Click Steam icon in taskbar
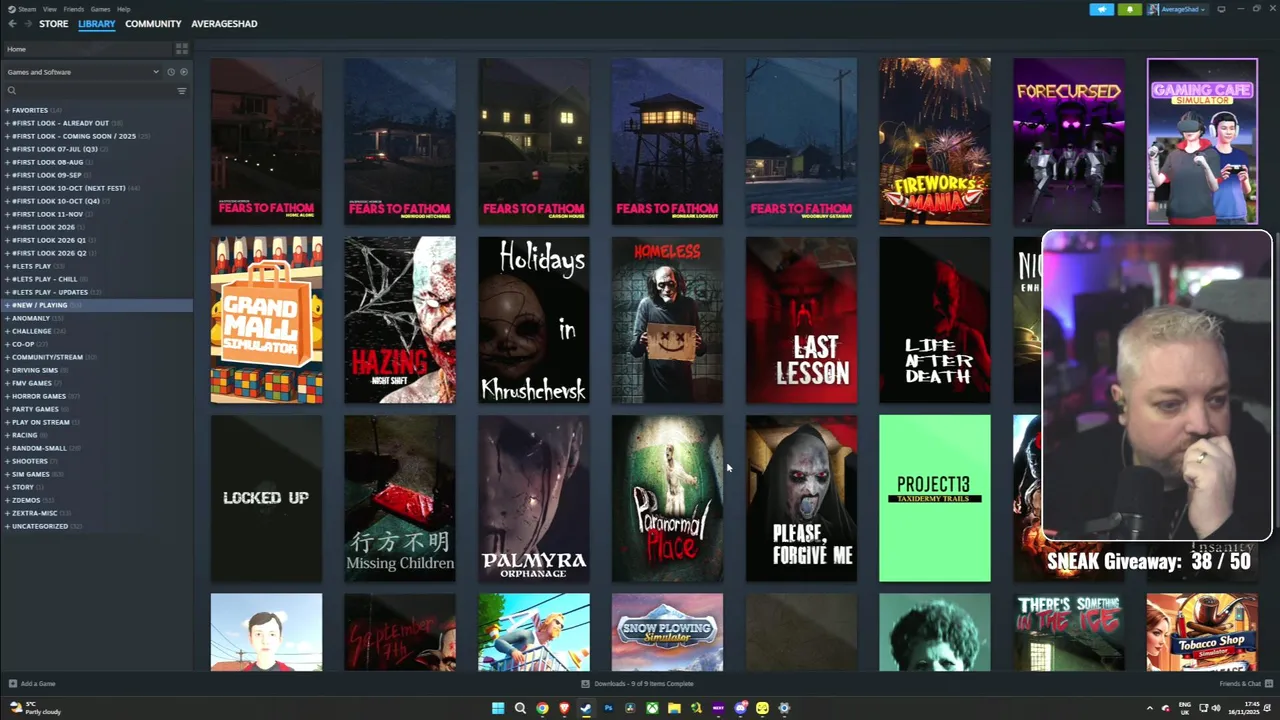The height and width of the screenshot is (720, 1280). tap(586, 708)
